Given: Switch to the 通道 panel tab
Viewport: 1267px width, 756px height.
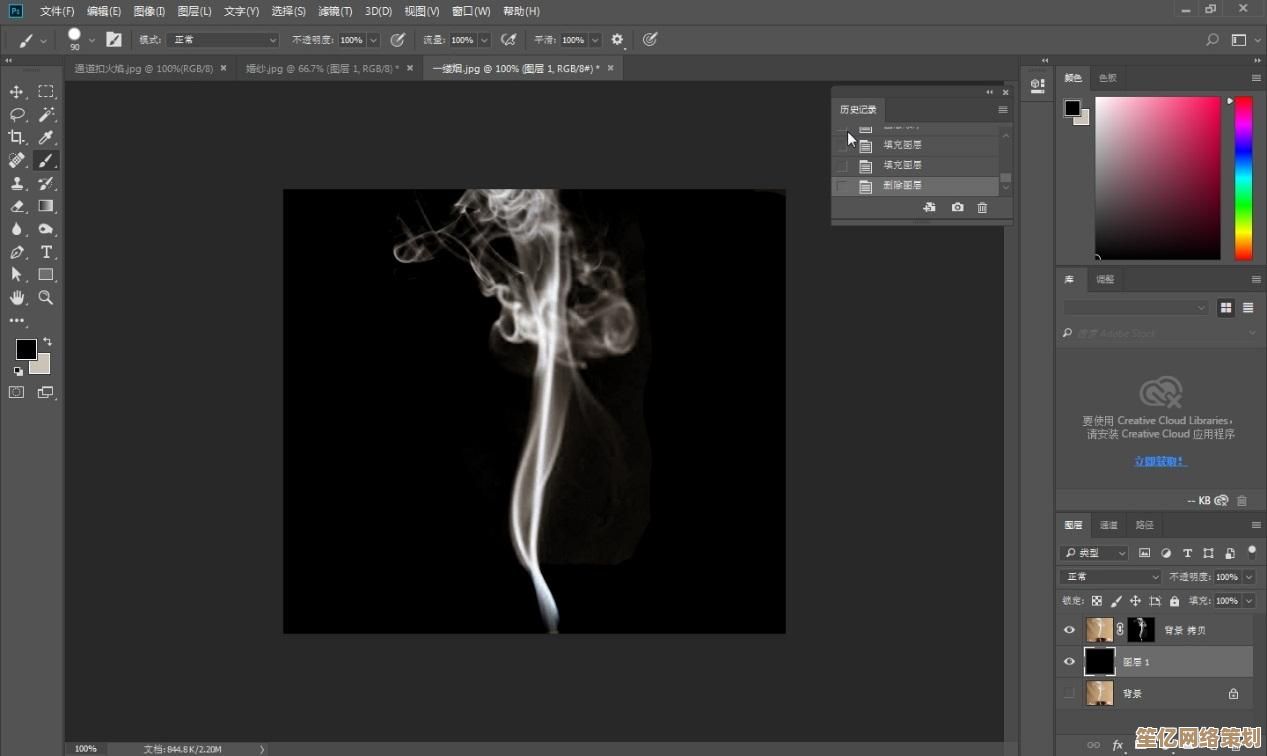Looking at the screenshot, I should coord(1109,525).
